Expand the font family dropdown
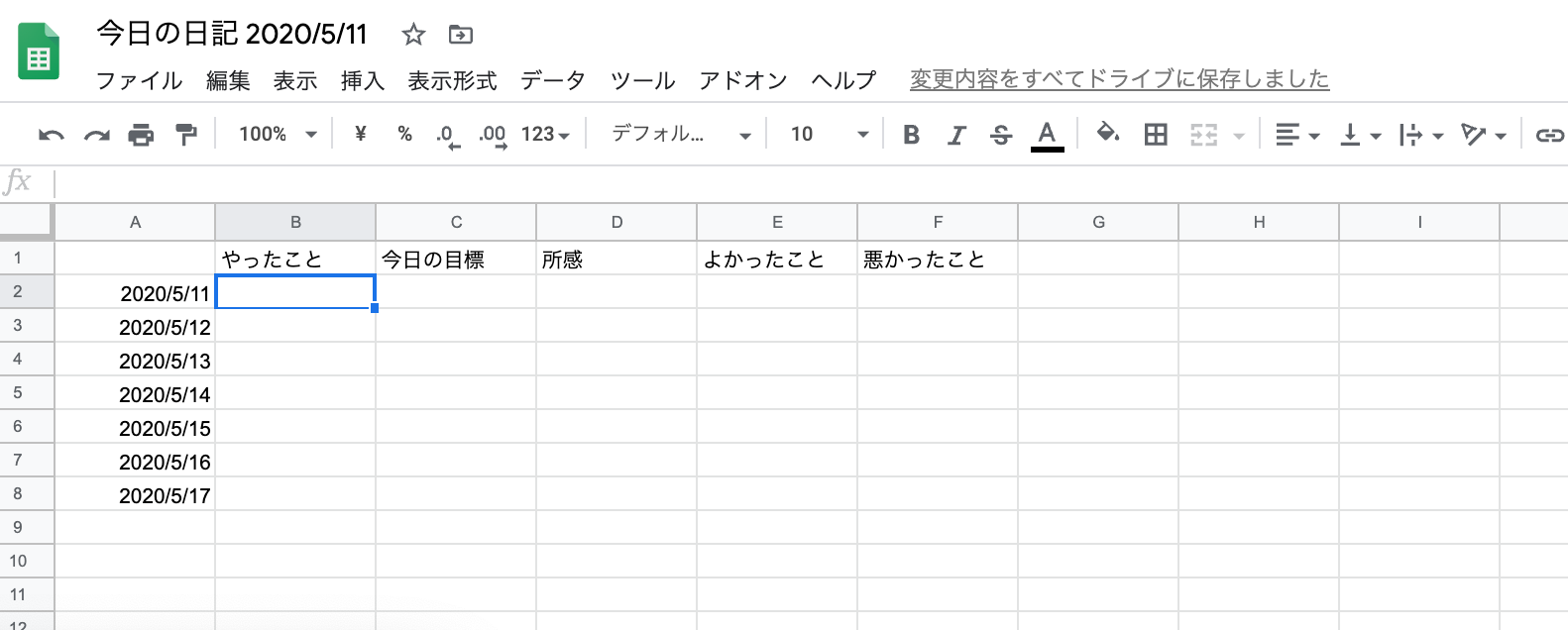The image size is (1568, 630). [x=680, y=135]
